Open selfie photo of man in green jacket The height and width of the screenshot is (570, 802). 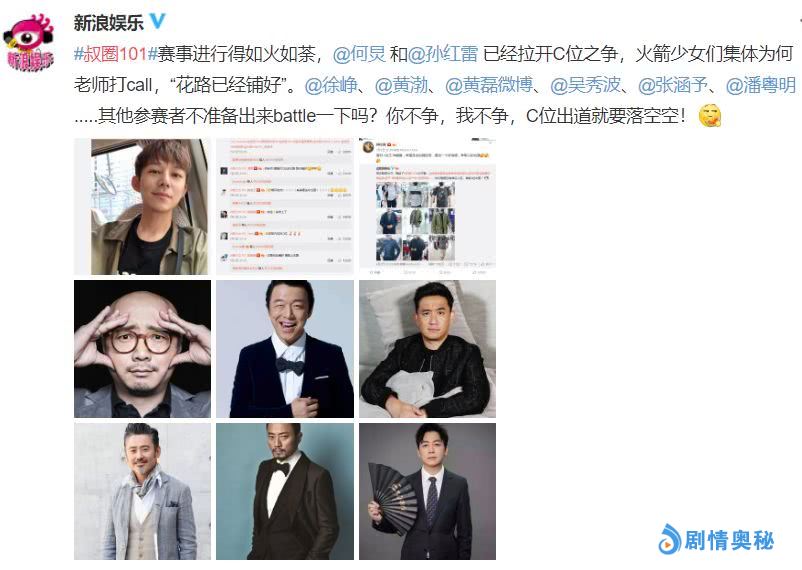pos(142,206)
